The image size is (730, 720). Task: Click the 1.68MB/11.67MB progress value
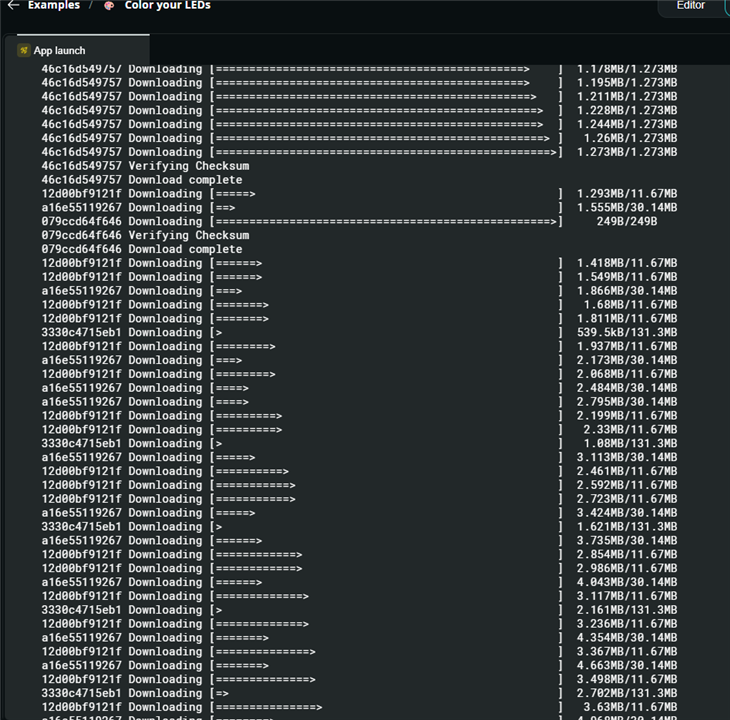(x=630, y=304)
